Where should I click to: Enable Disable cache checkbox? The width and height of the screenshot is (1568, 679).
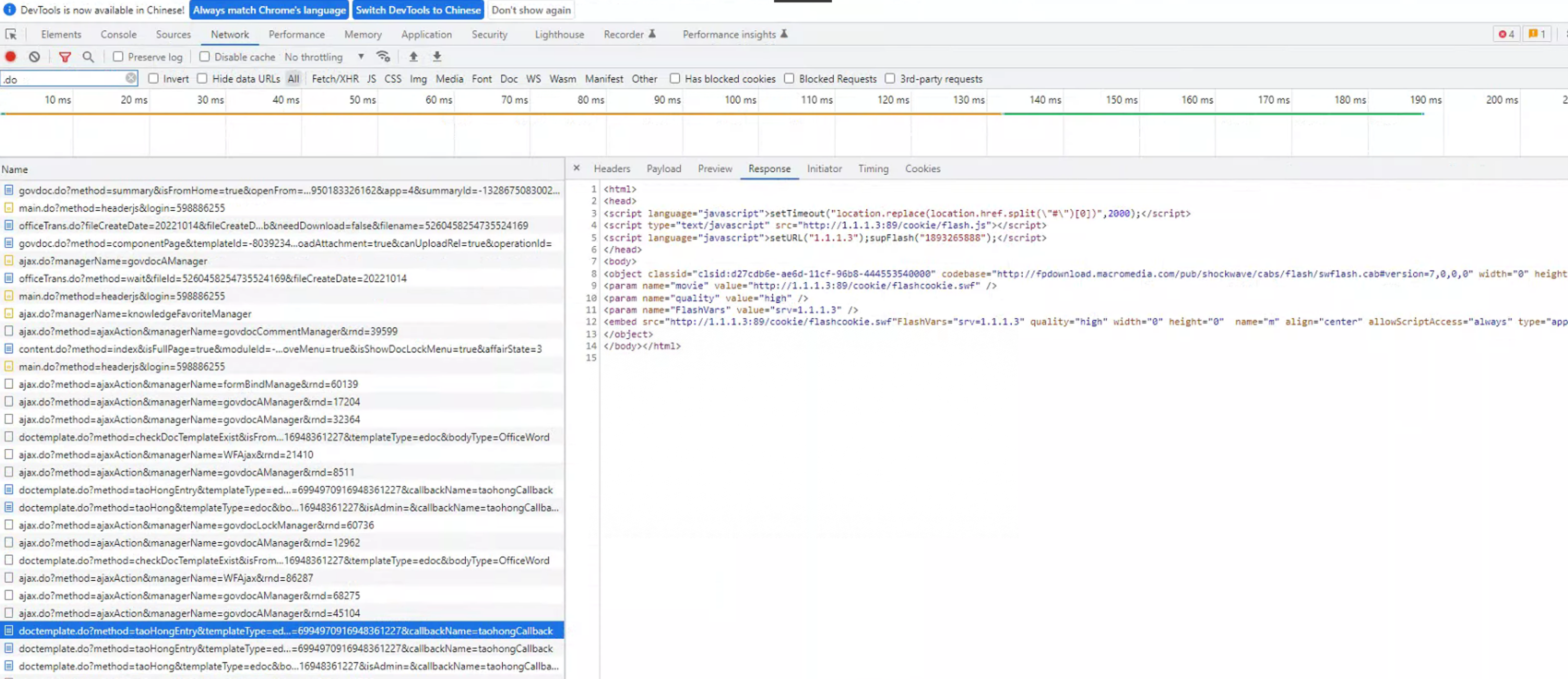coord(204,56)
